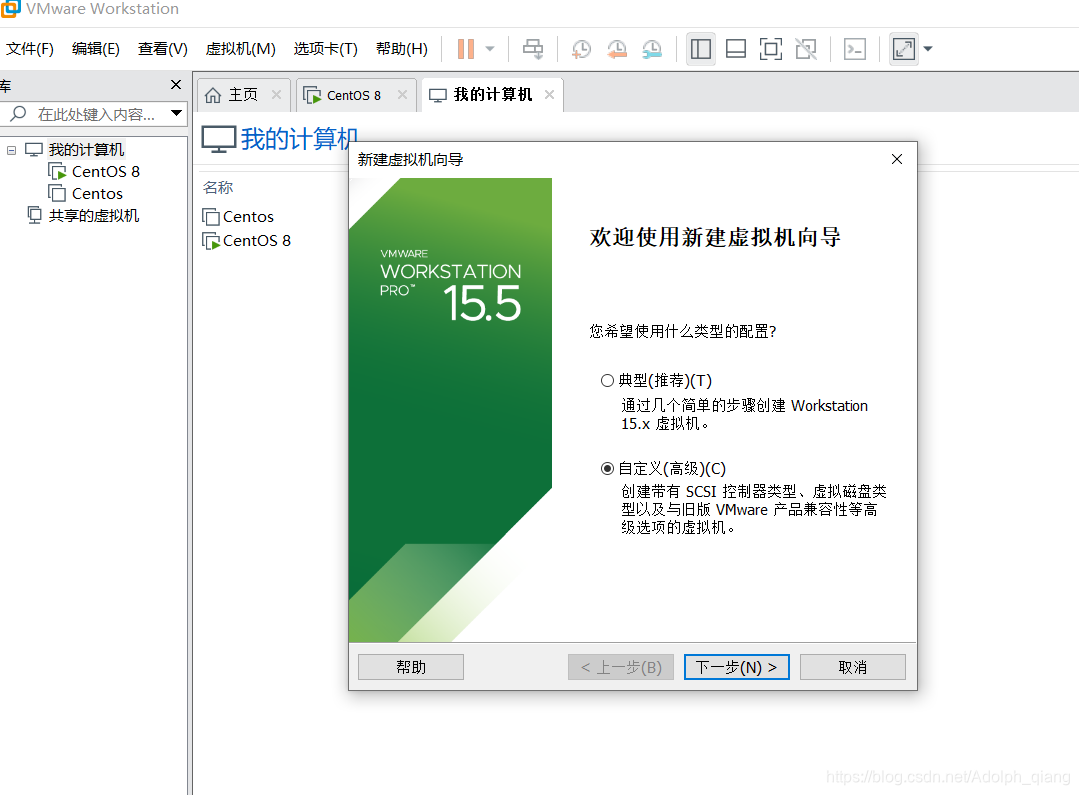This screenshot has height=795, width=1079.
Task: Toggle the library sidebar view icon
Action: (701, 49)
